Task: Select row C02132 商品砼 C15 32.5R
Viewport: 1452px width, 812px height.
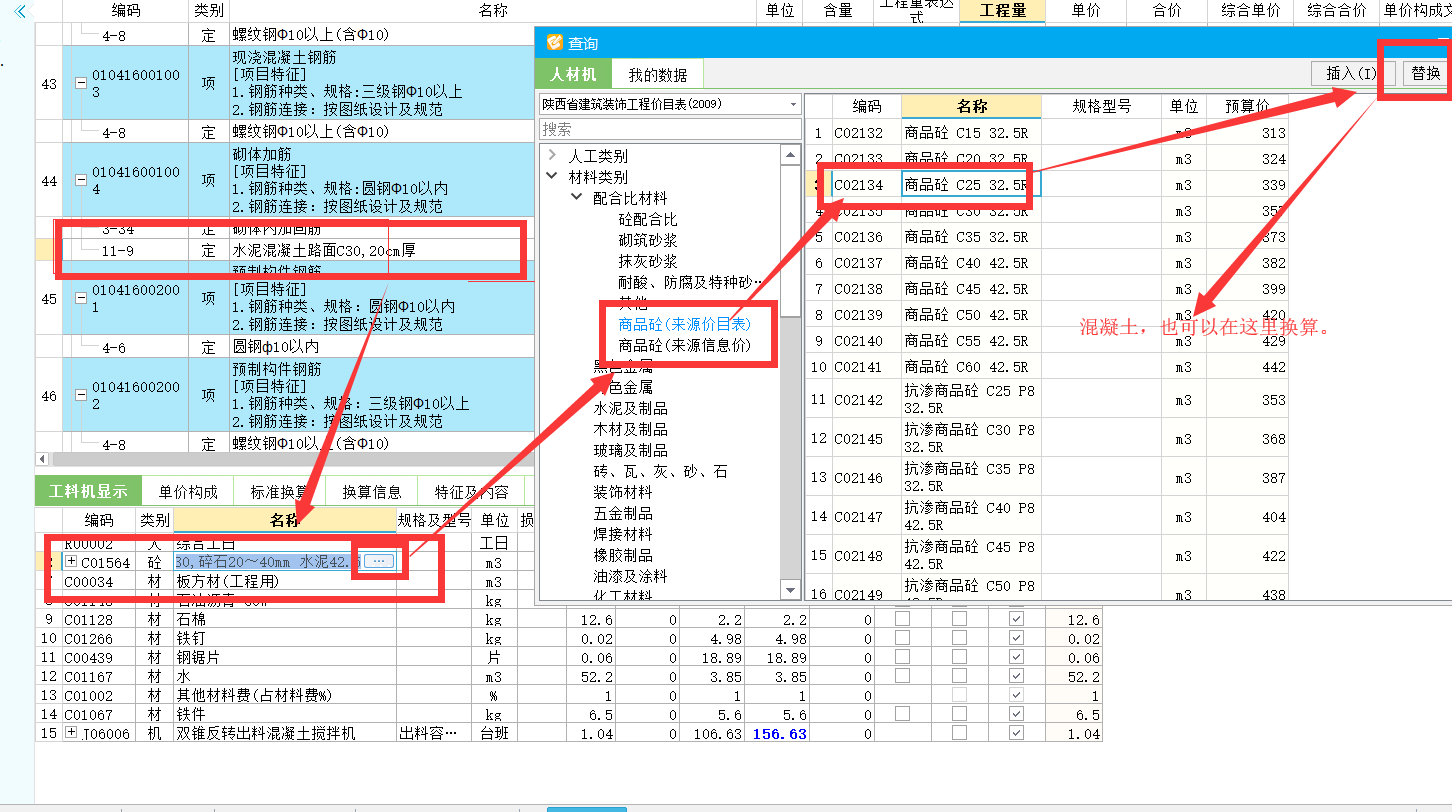Action: 1047,132
